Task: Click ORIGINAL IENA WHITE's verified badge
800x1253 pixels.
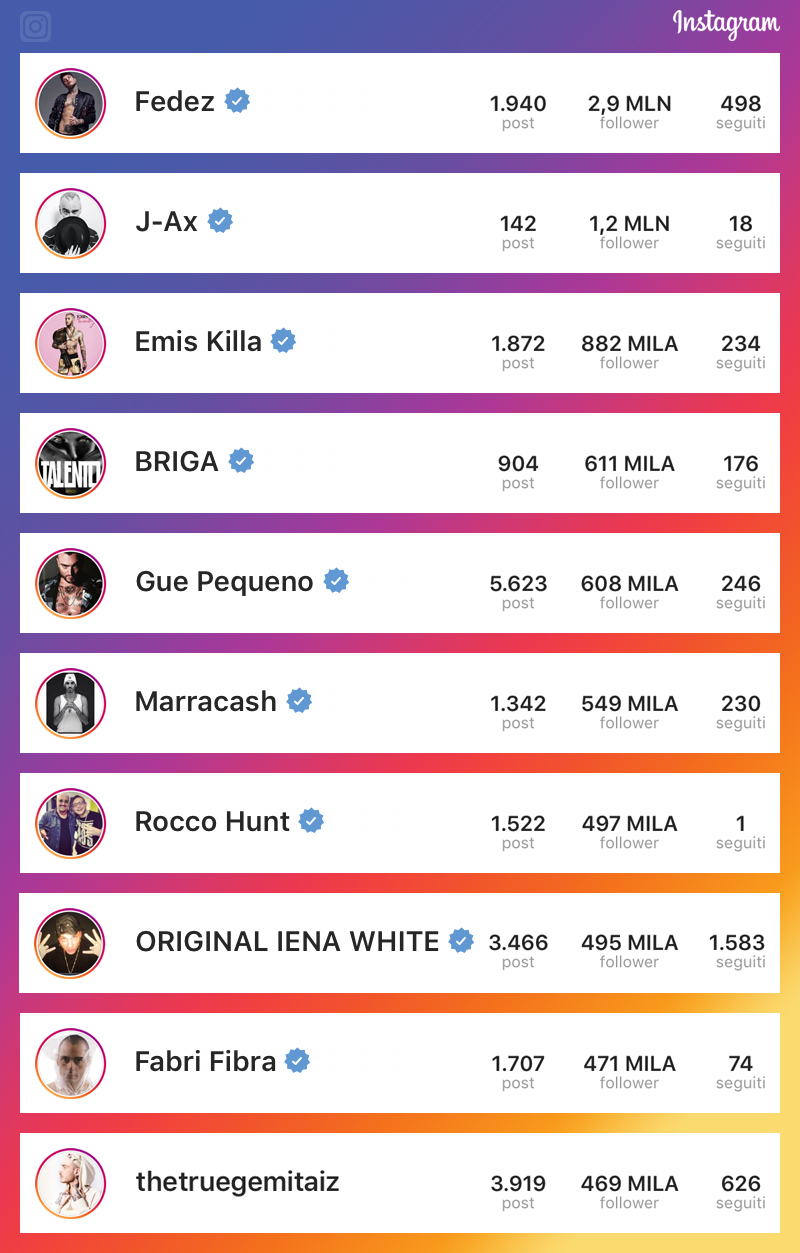Action: point(461,941)
